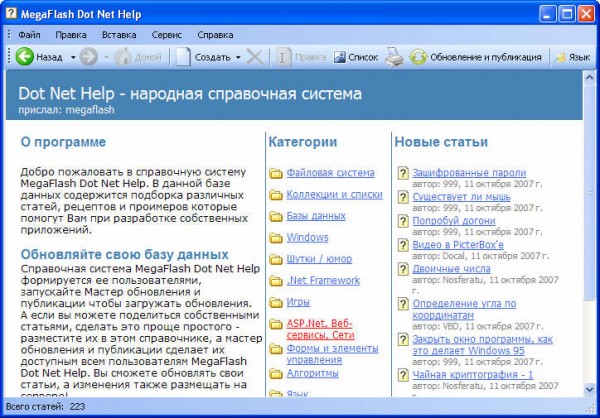Open article Закрыть окно программы
Screen dimensions: 600x418
point(483,345)
